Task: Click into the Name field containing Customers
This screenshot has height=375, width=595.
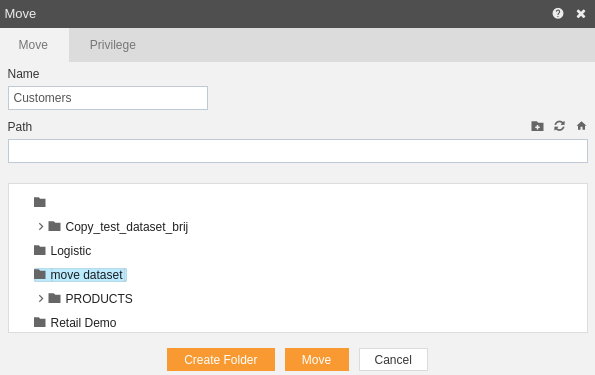Action: coord(108,98)
